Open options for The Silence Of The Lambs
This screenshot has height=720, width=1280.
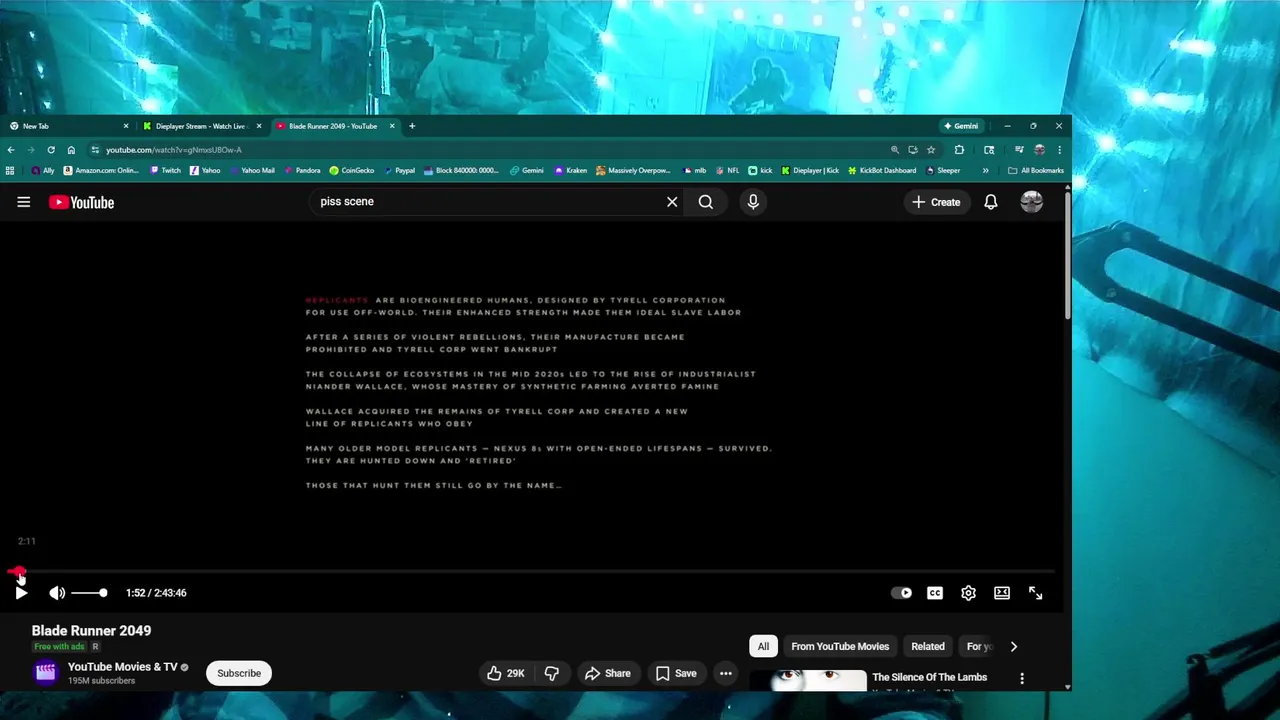1022,678
